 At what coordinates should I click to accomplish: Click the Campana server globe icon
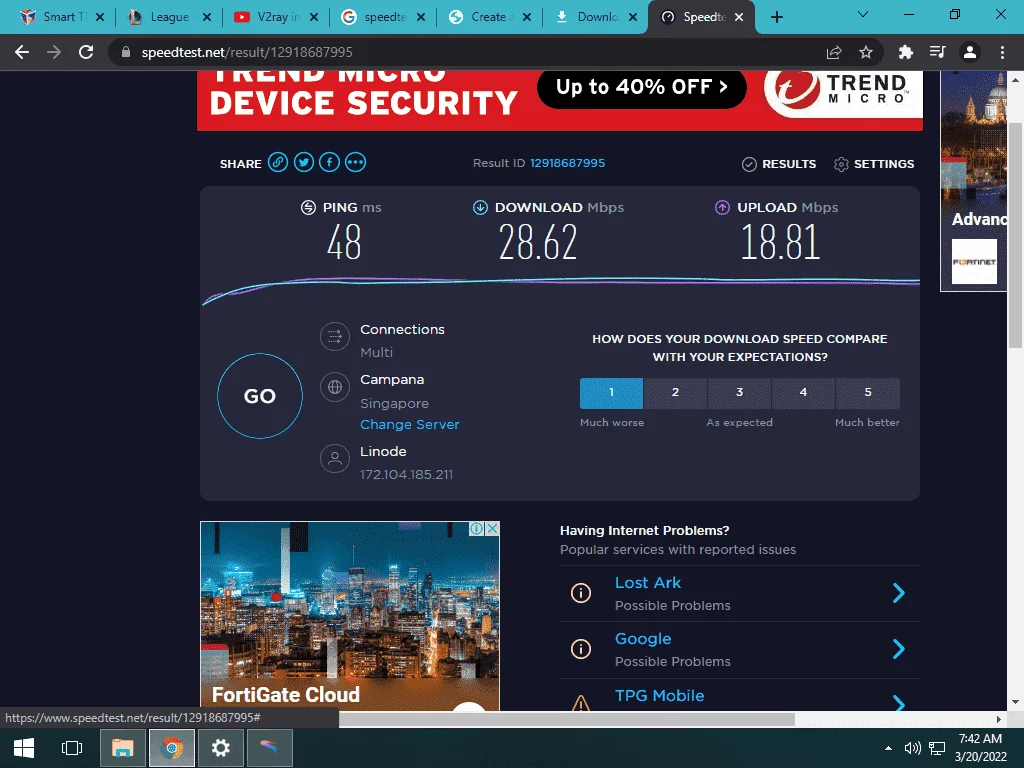[335, 387]
